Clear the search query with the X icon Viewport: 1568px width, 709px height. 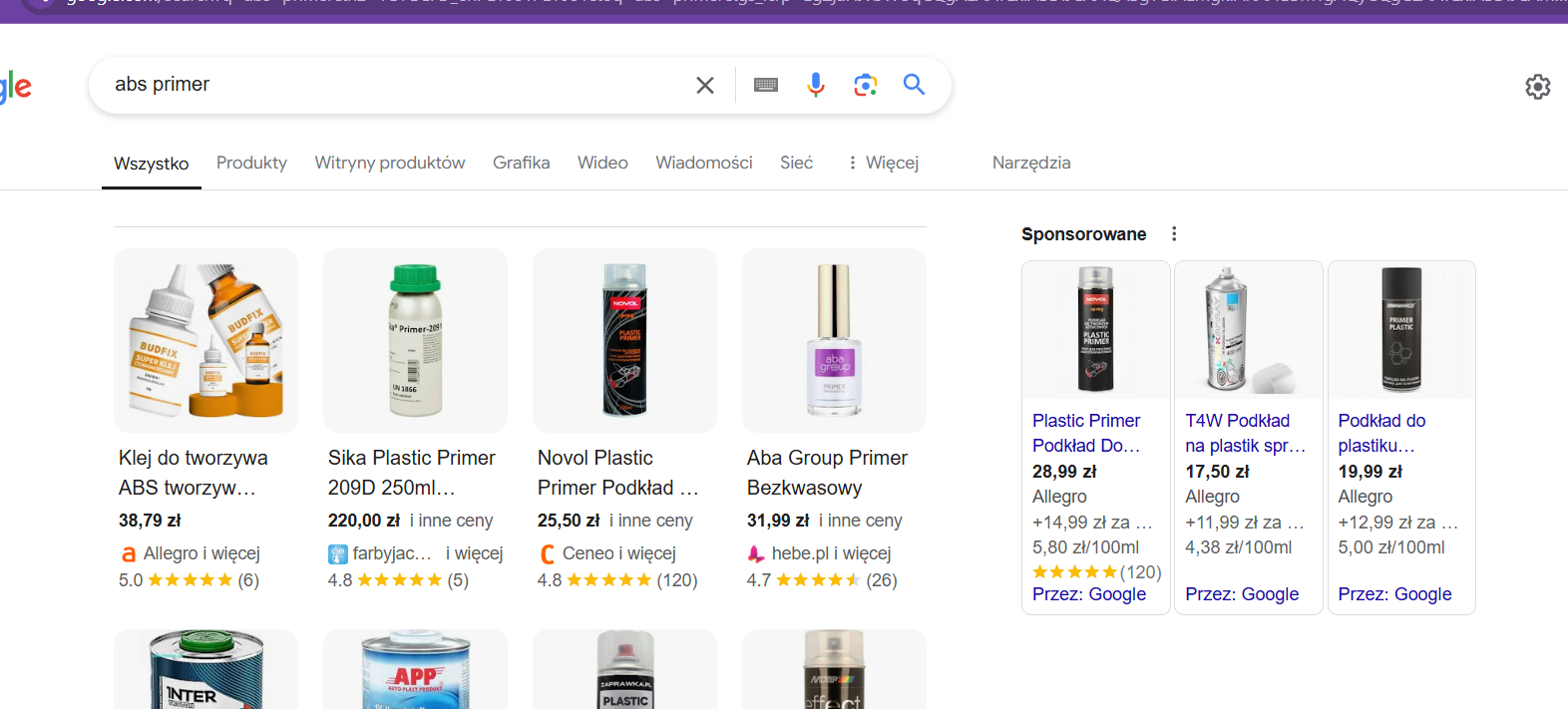[x=704, y=85]
